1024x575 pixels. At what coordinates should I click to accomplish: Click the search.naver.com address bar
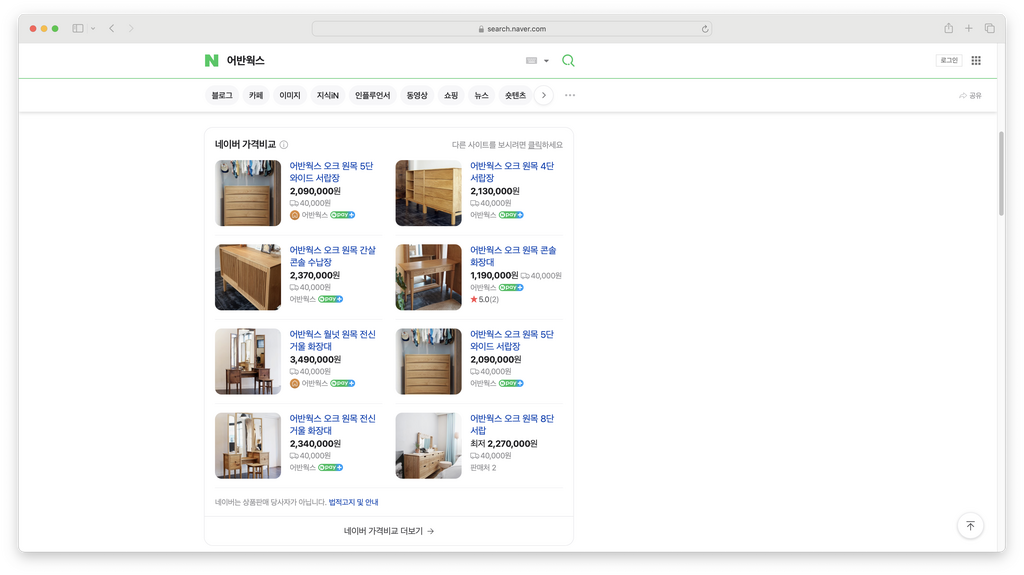(512, 29)
